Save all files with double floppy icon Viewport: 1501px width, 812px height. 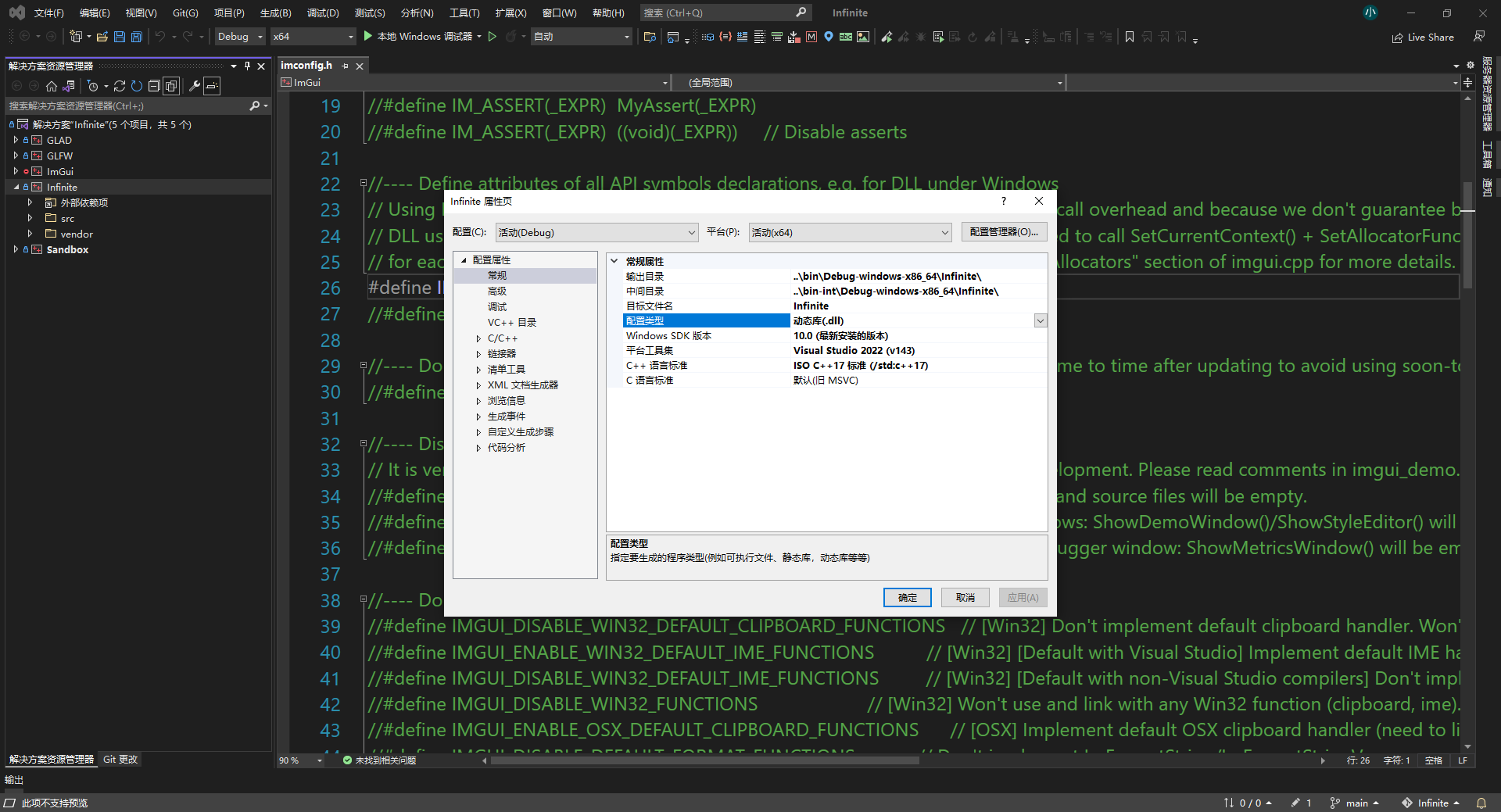(x=137, y=37)
